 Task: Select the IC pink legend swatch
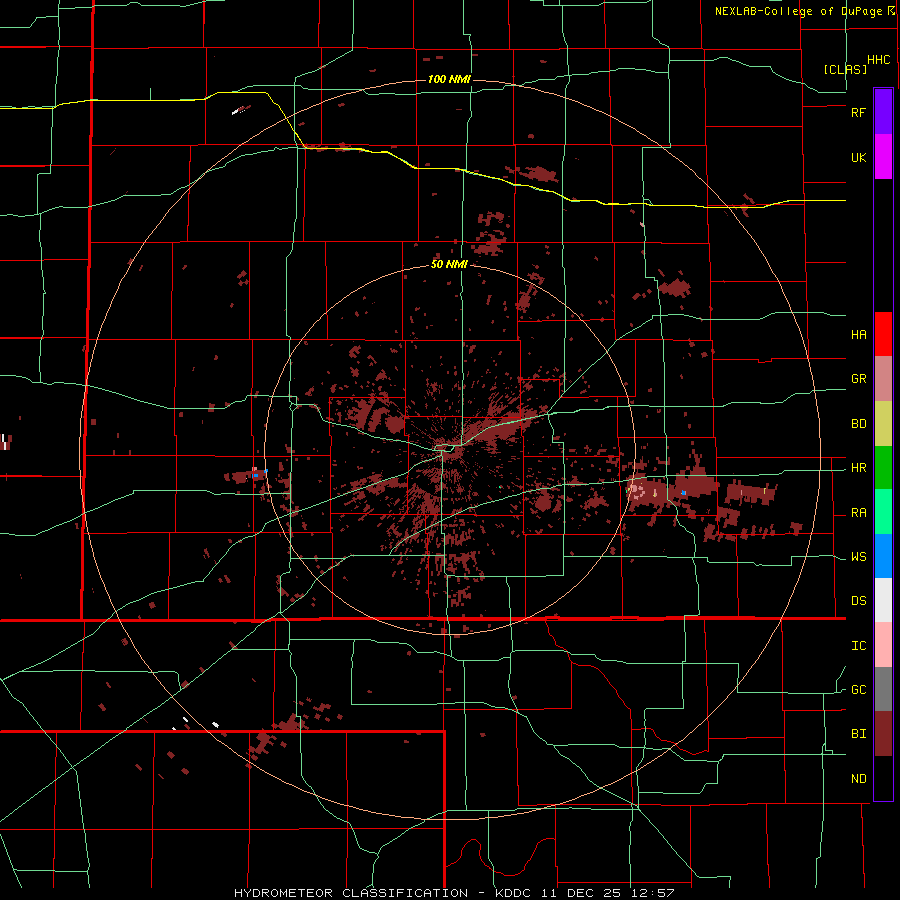(x=883, y=645)
